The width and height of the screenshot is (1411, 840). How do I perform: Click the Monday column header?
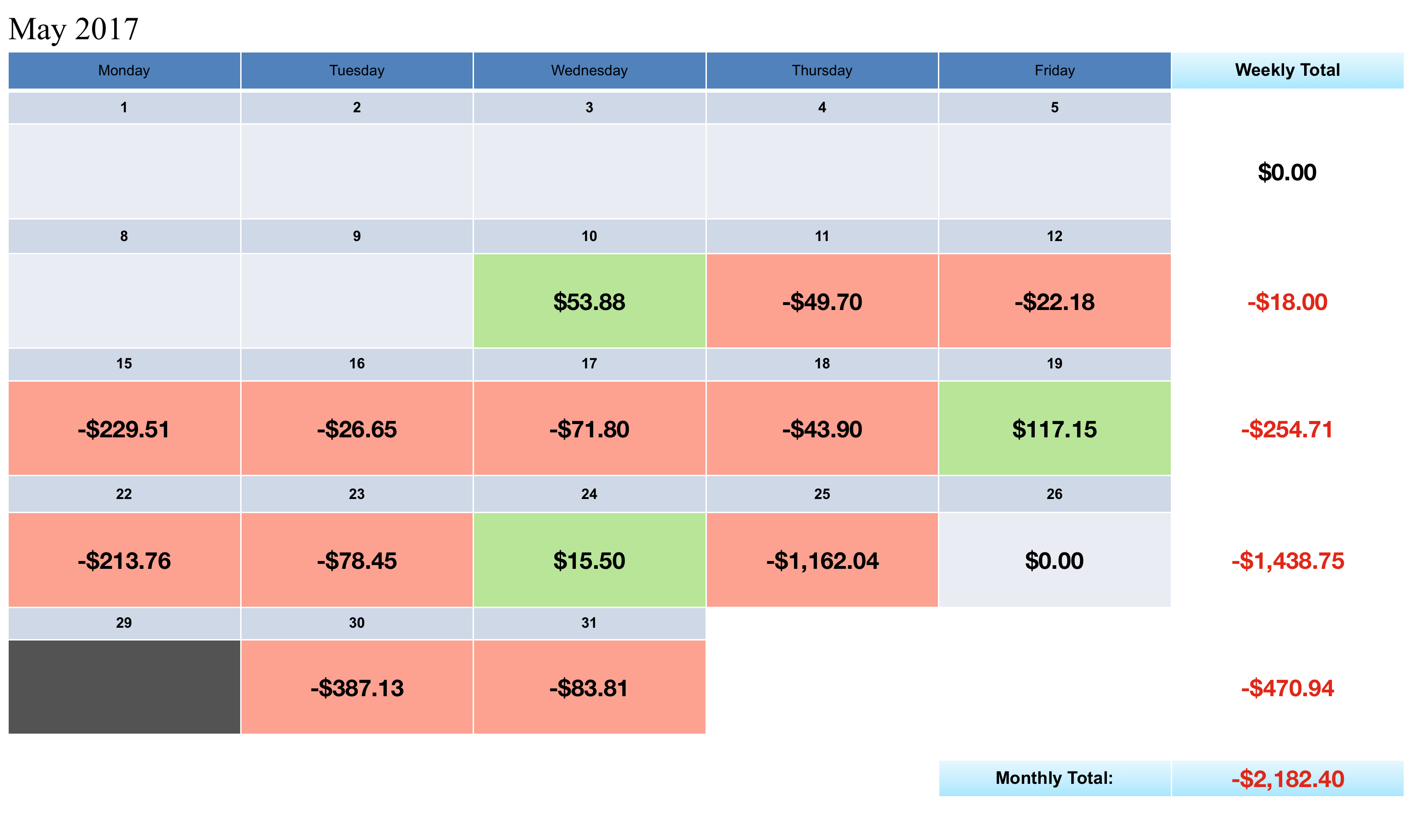[x=124, y=71]
